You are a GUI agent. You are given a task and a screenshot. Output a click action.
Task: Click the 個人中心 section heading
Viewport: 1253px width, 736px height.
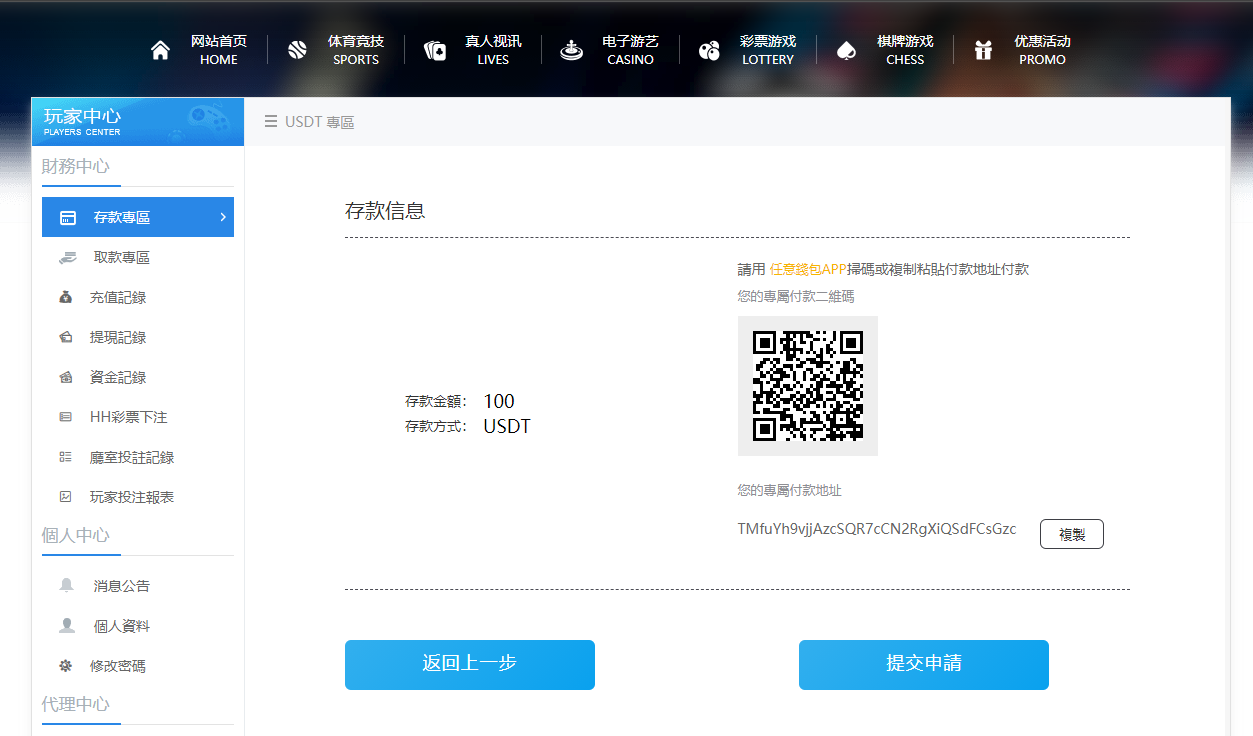[x=76, y=535]
